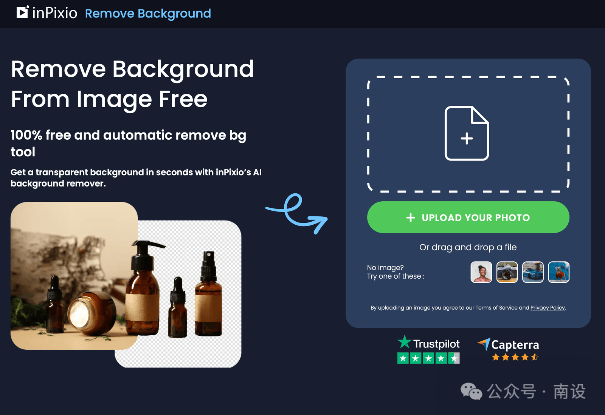This screenshot has height=415, width=605.
Task: Click the "Or drag and drop a file" text
Action: pyautogui.click(x=468, y=247)
